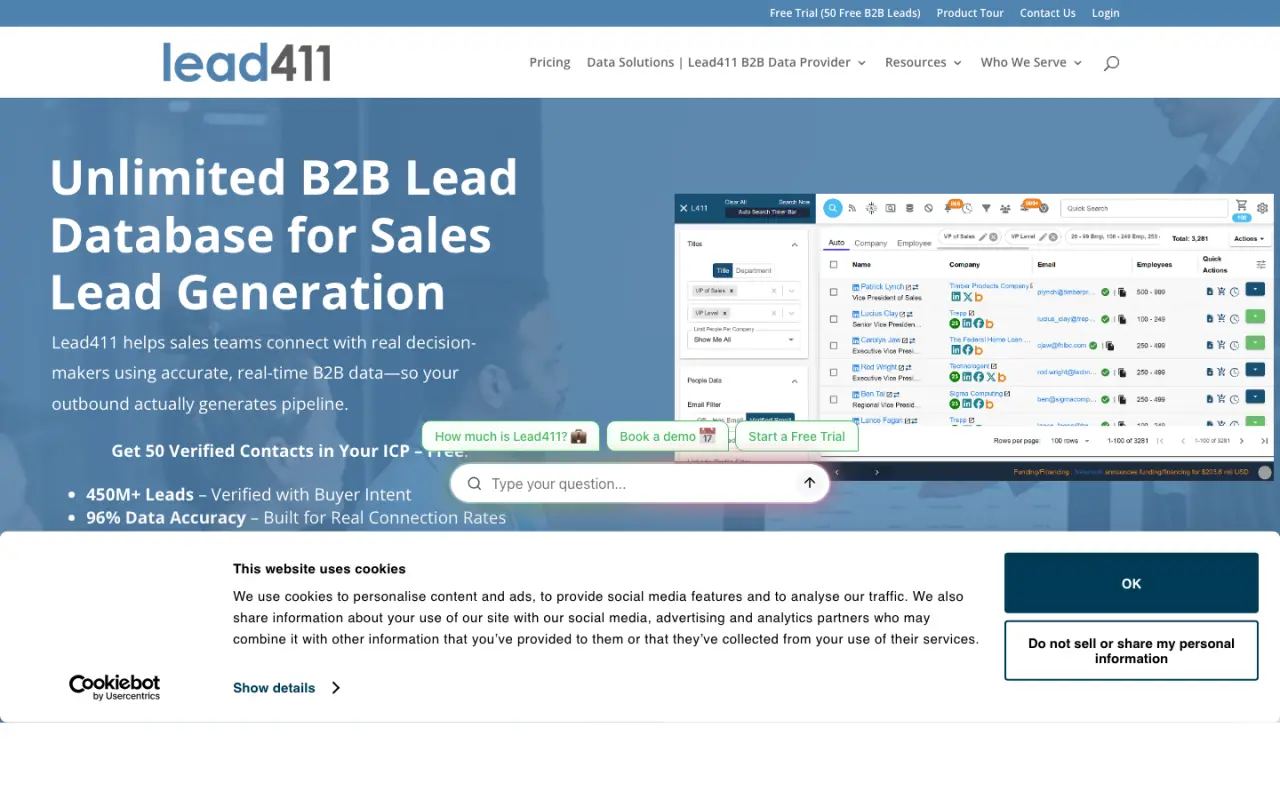
Task: Check the Lucius Clay row checkbox
Action: coord(833,319)
